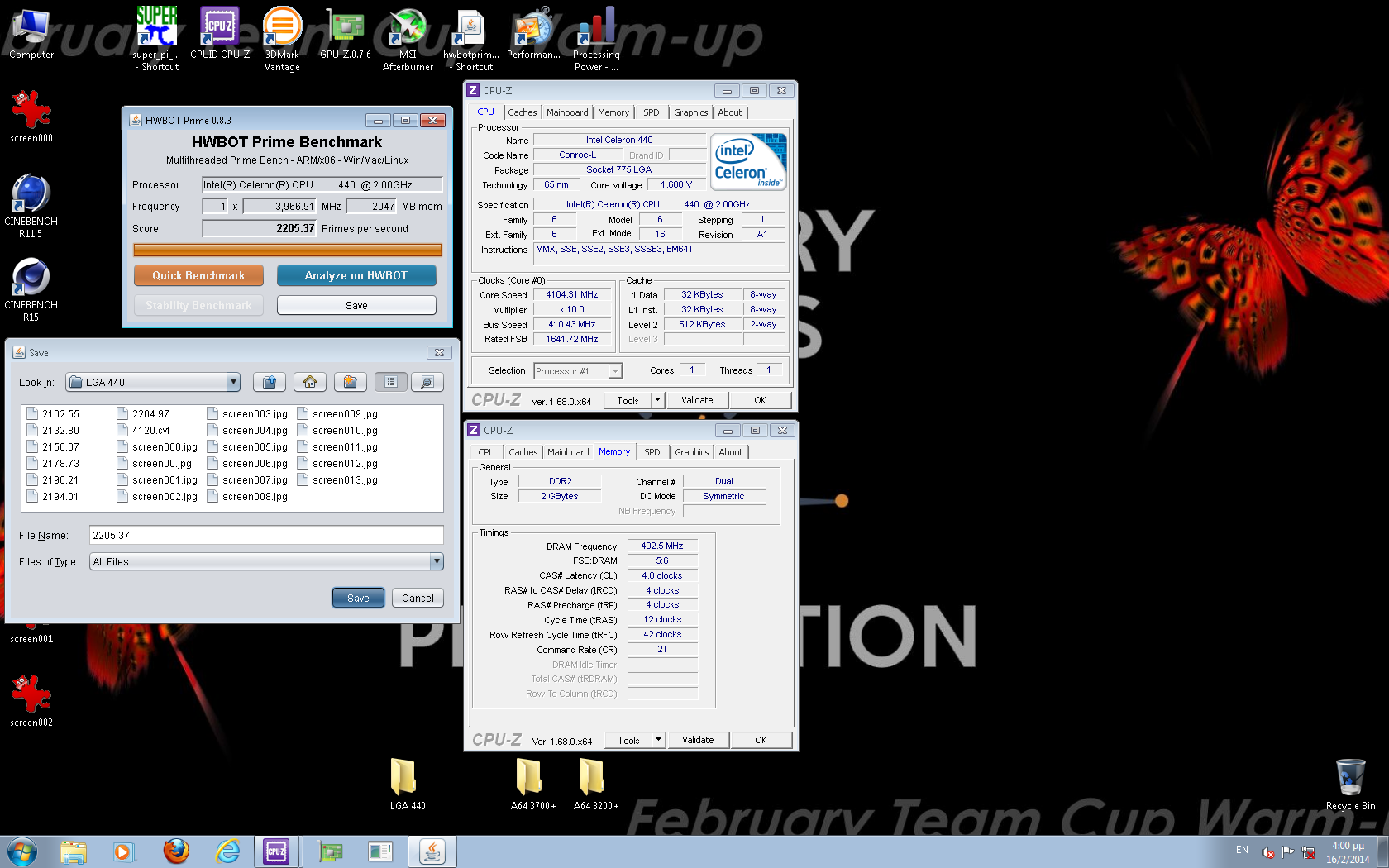Create a new folder in Save dialog
The height and width of the screenshot is (868, 1389).
[x=351, y=382]
